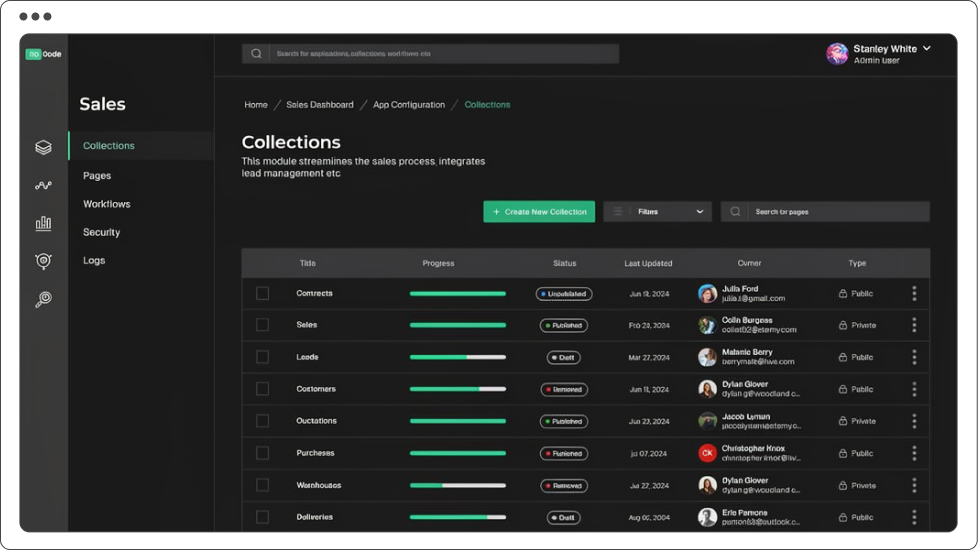
Task: Click the Published badge in Sales row
Action: pyautogui.click(x=564, y=326)
